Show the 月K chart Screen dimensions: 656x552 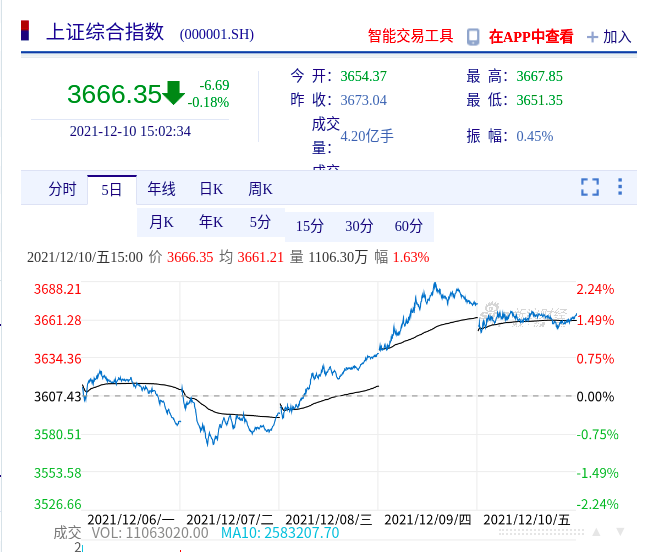(x=162, y=222)
